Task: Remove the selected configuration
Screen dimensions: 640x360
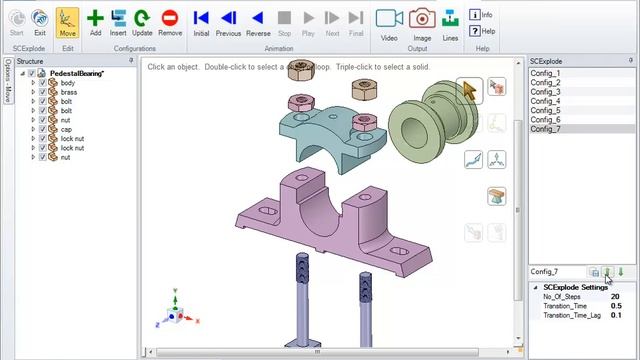Action: (x=170, y=24)
